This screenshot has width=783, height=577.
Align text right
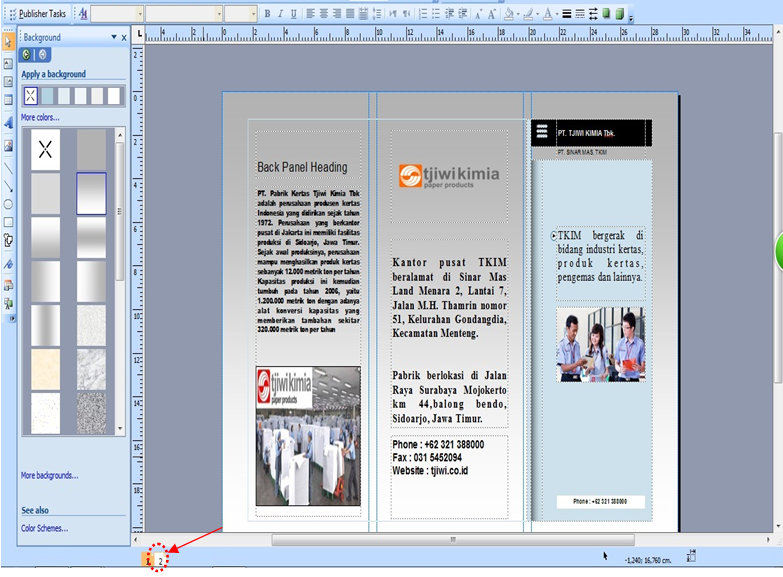pyautogui.click(x=337, y=14)
